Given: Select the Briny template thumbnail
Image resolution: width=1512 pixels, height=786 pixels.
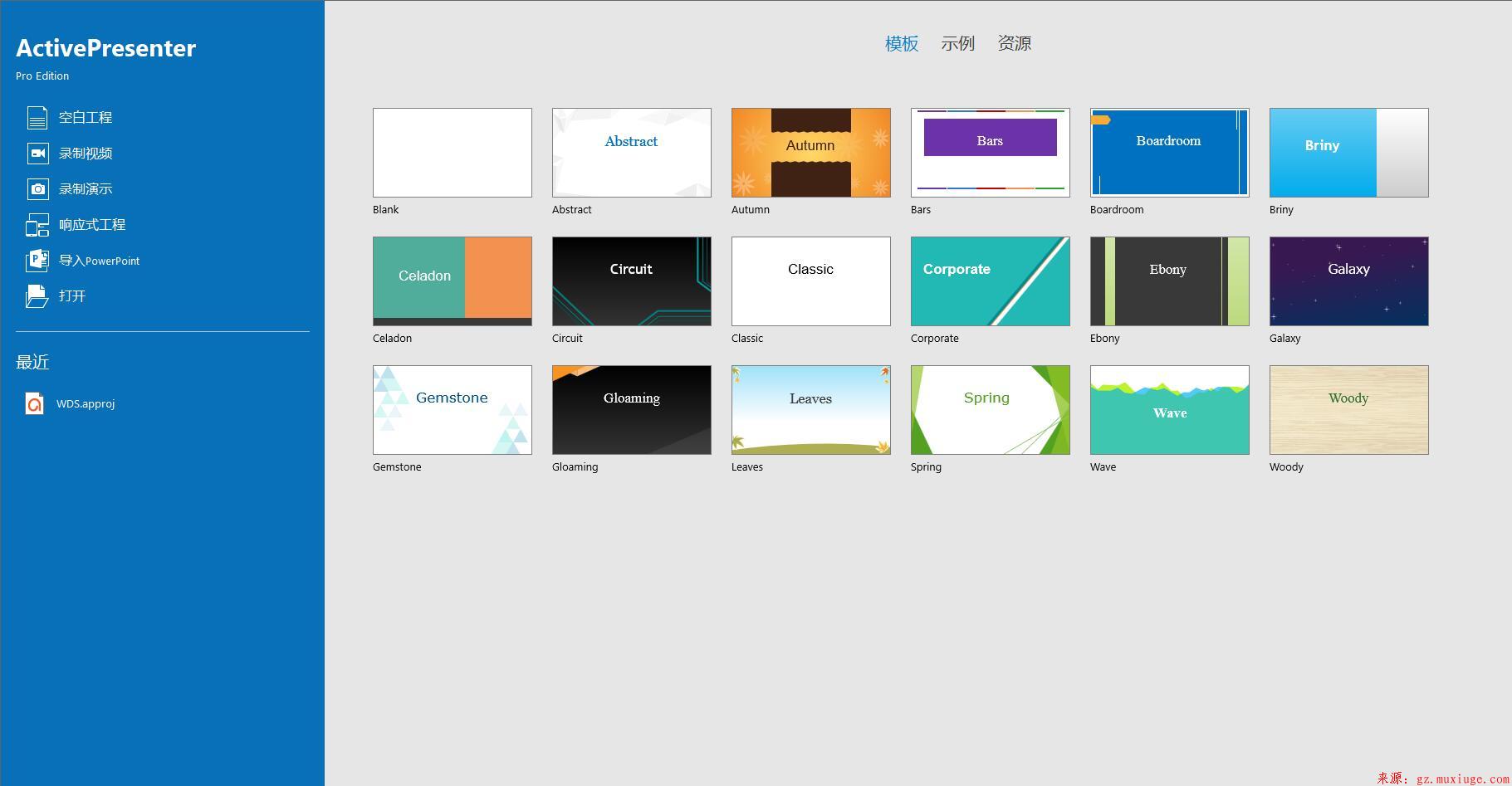Looking at the screenshot, I should (x=1349, y=153).
